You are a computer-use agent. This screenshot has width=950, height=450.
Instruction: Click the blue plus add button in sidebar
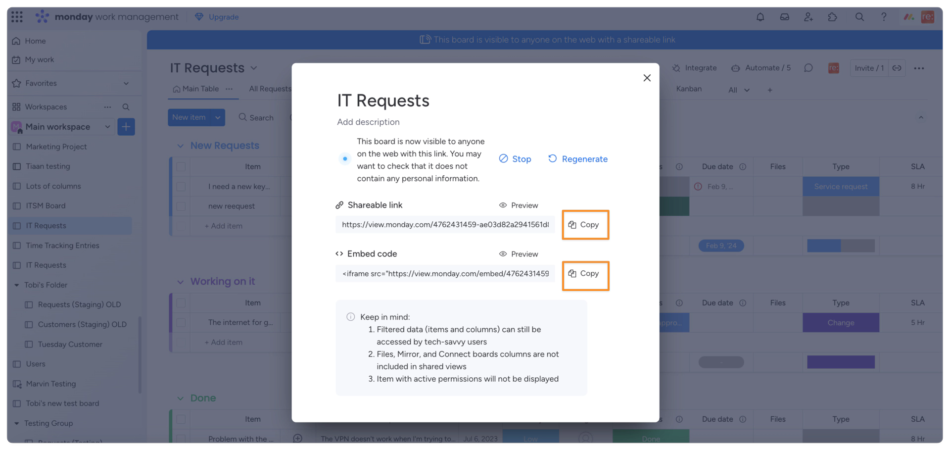pos(126,127)
